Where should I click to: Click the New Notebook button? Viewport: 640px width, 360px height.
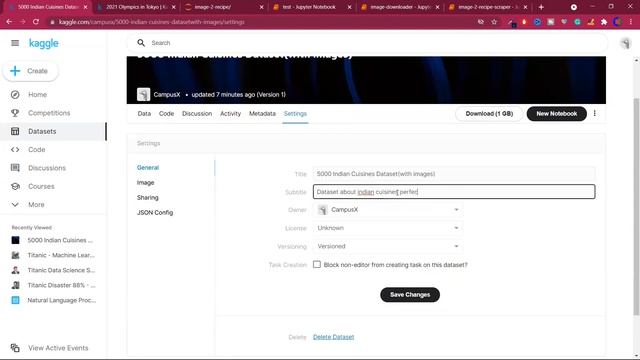557,114
